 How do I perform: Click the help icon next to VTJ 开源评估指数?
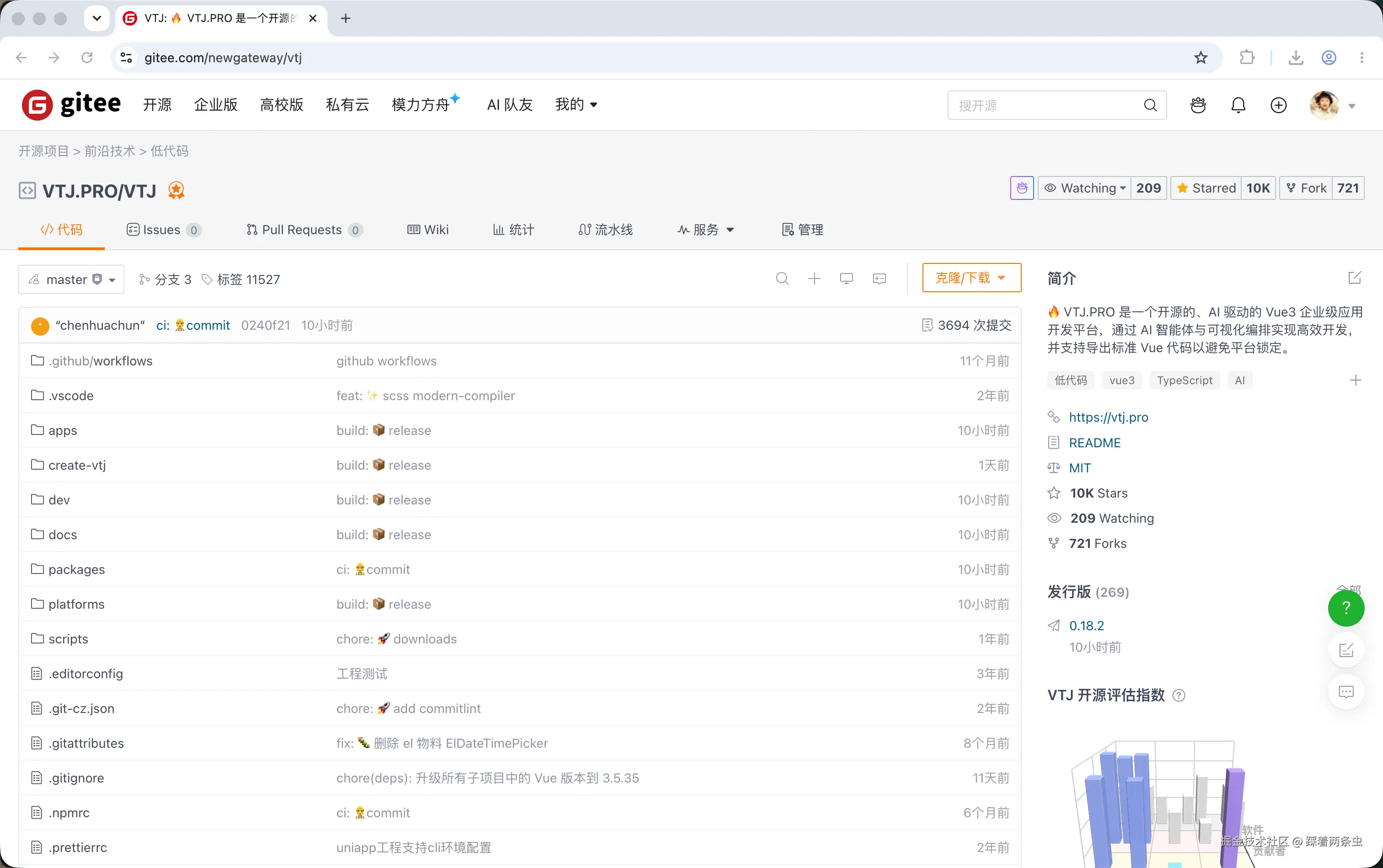pos(1179,695)
